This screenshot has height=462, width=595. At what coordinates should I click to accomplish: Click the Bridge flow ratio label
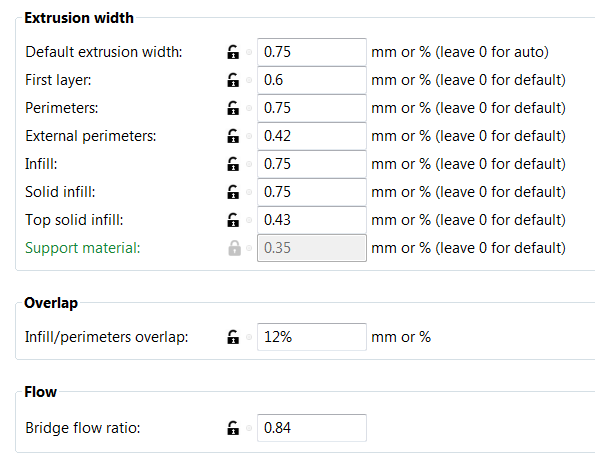pyautogui.click(x=83, y=428)
